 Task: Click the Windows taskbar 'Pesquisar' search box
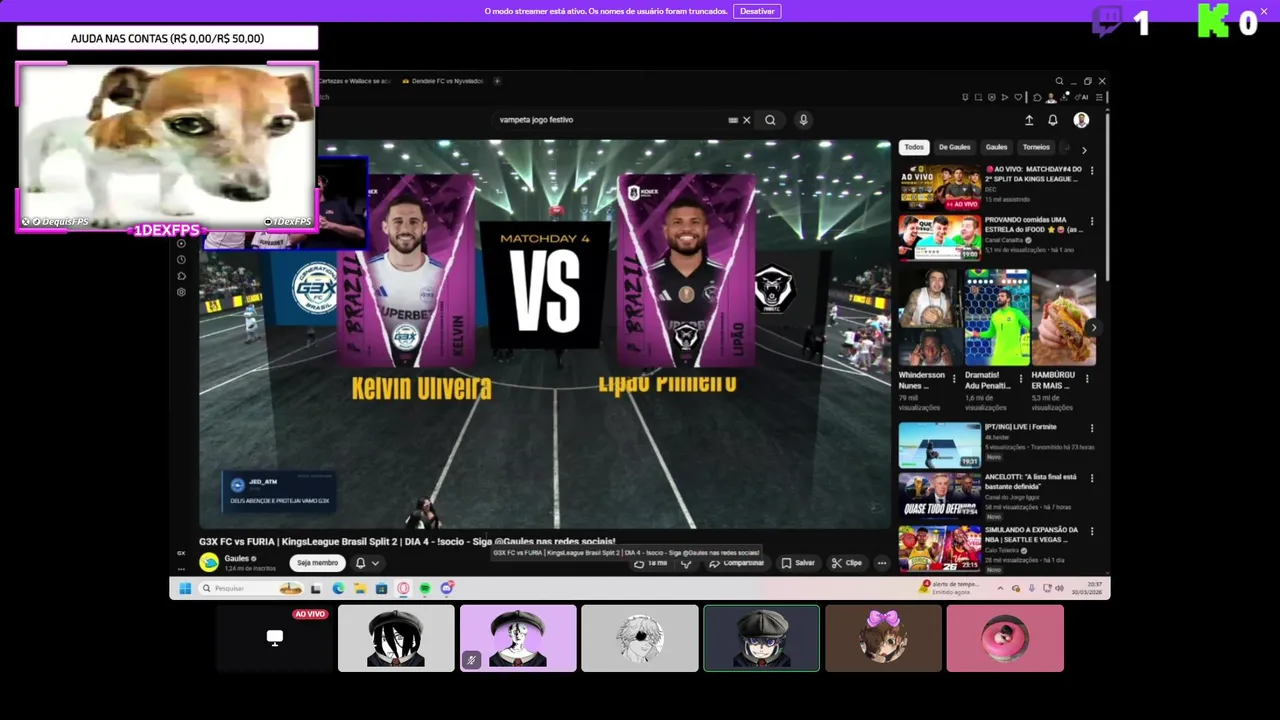pos(250,589)
